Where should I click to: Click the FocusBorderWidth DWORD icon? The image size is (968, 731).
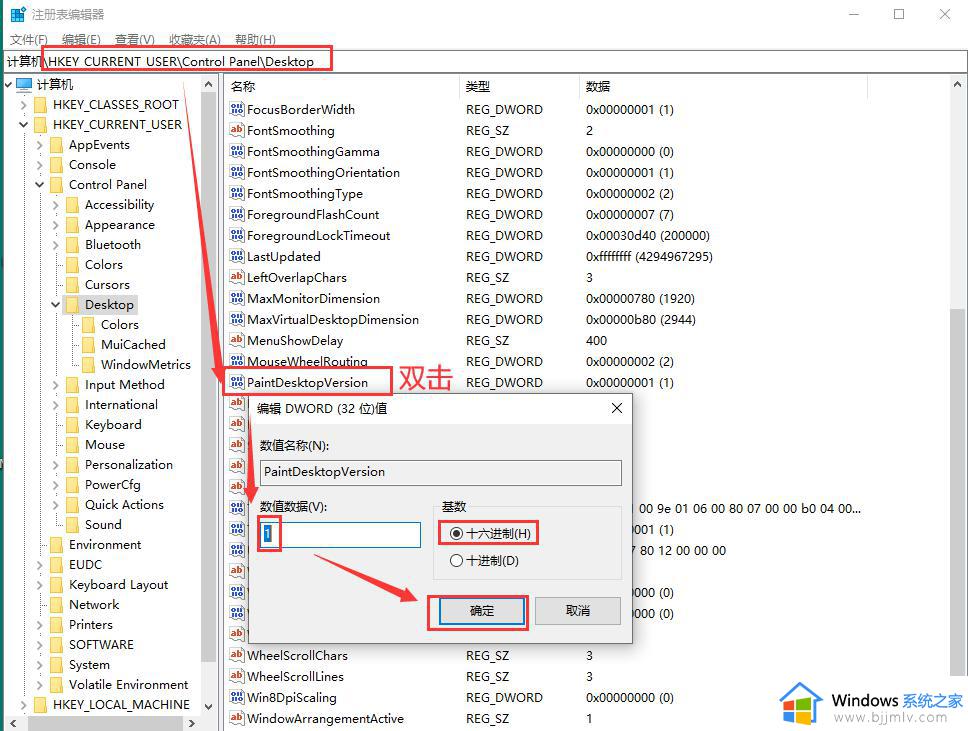(x=236, y=110)
